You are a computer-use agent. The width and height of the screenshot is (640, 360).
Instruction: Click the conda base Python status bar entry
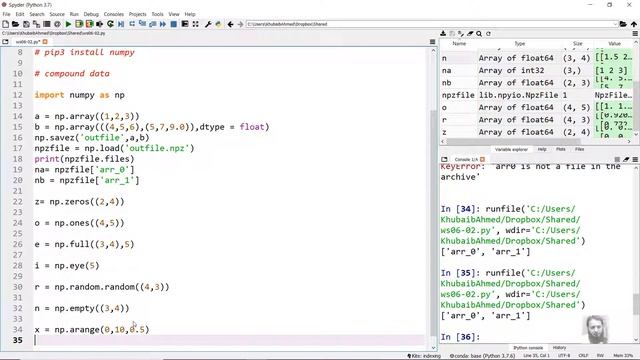(x=482, y=356)
